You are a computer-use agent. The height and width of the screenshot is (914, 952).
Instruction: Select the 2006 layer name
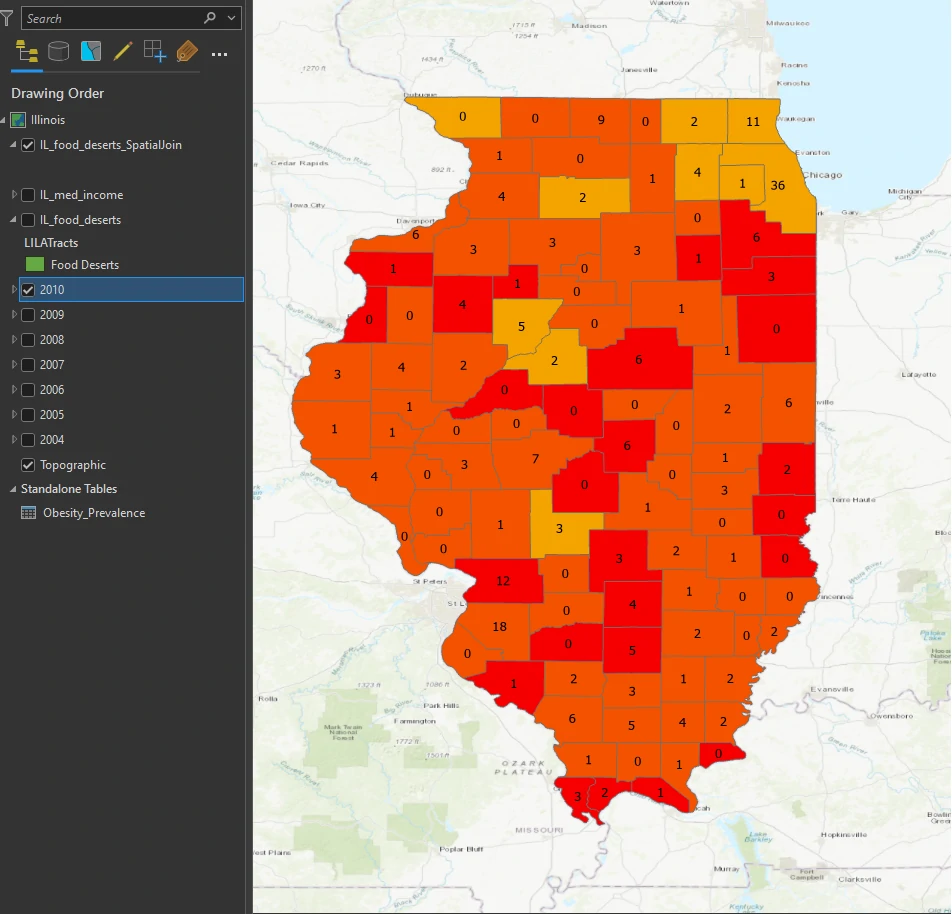coord(52,390)
